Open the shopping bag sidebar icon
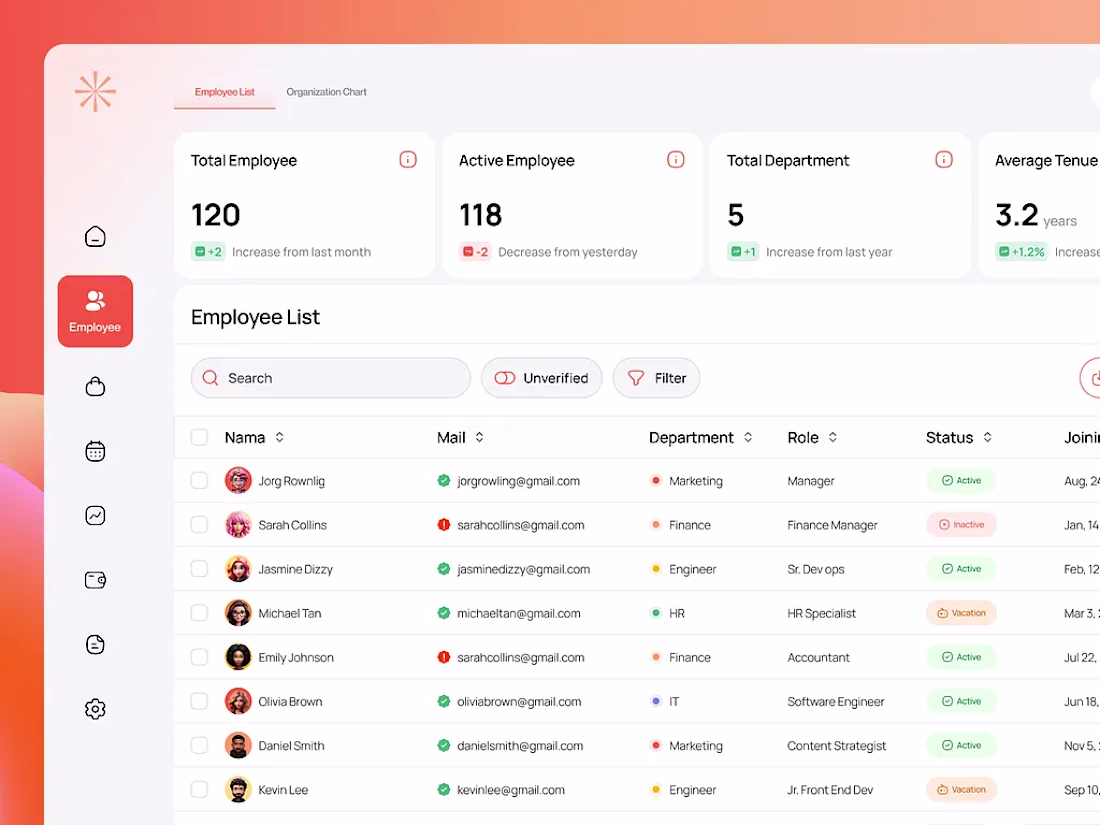The width and height of the screenshot is (1100, 825). 95,387
